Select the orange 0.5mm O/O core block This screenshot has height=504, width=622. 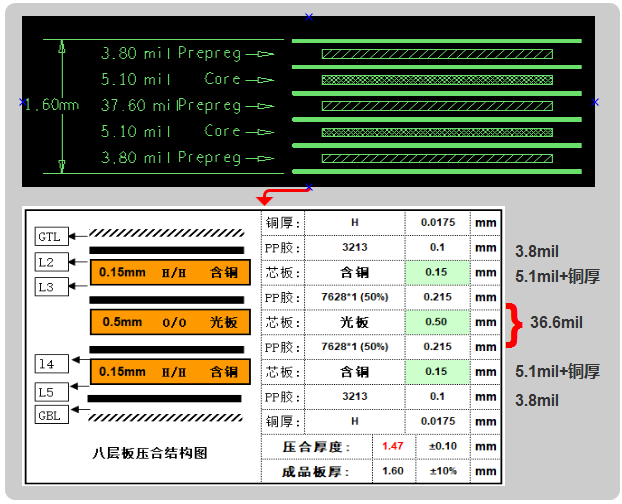click(x=167, y=322)
